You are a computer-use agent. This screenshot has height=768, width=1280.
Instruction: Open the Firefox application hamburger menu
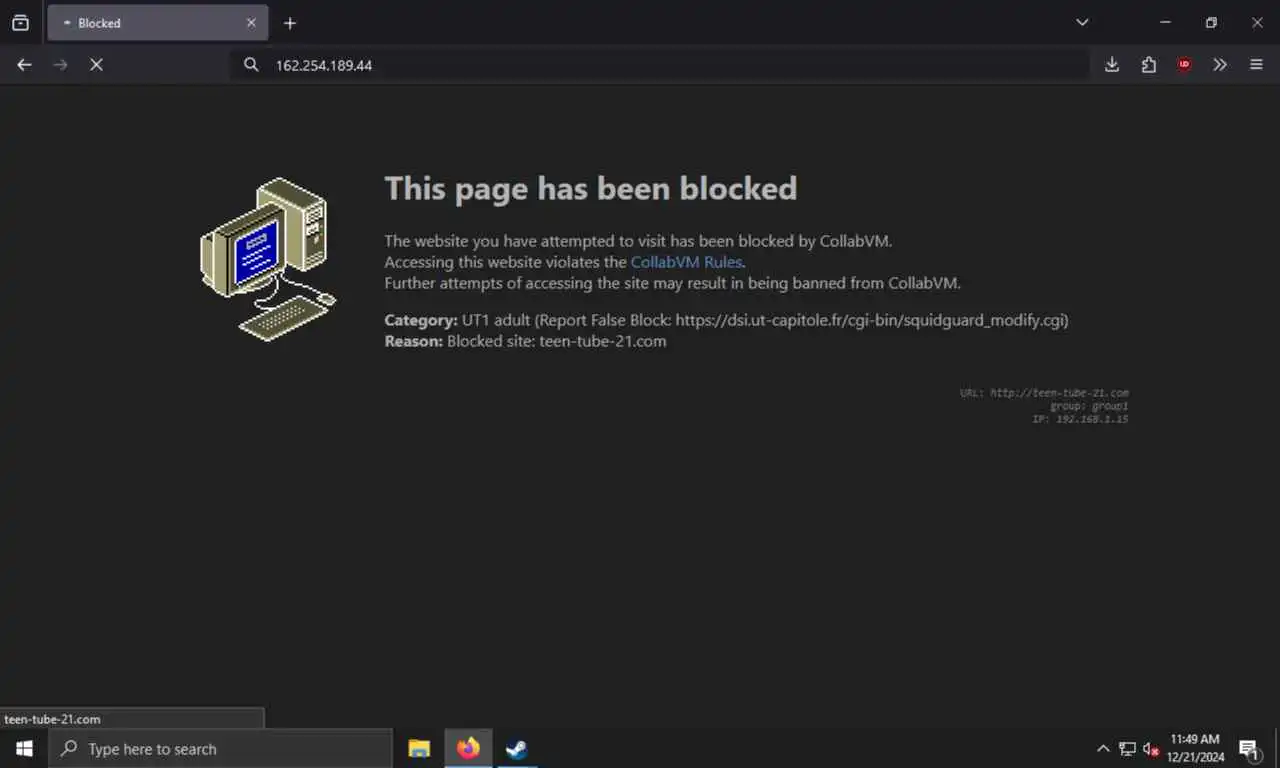click(1257, 65)
